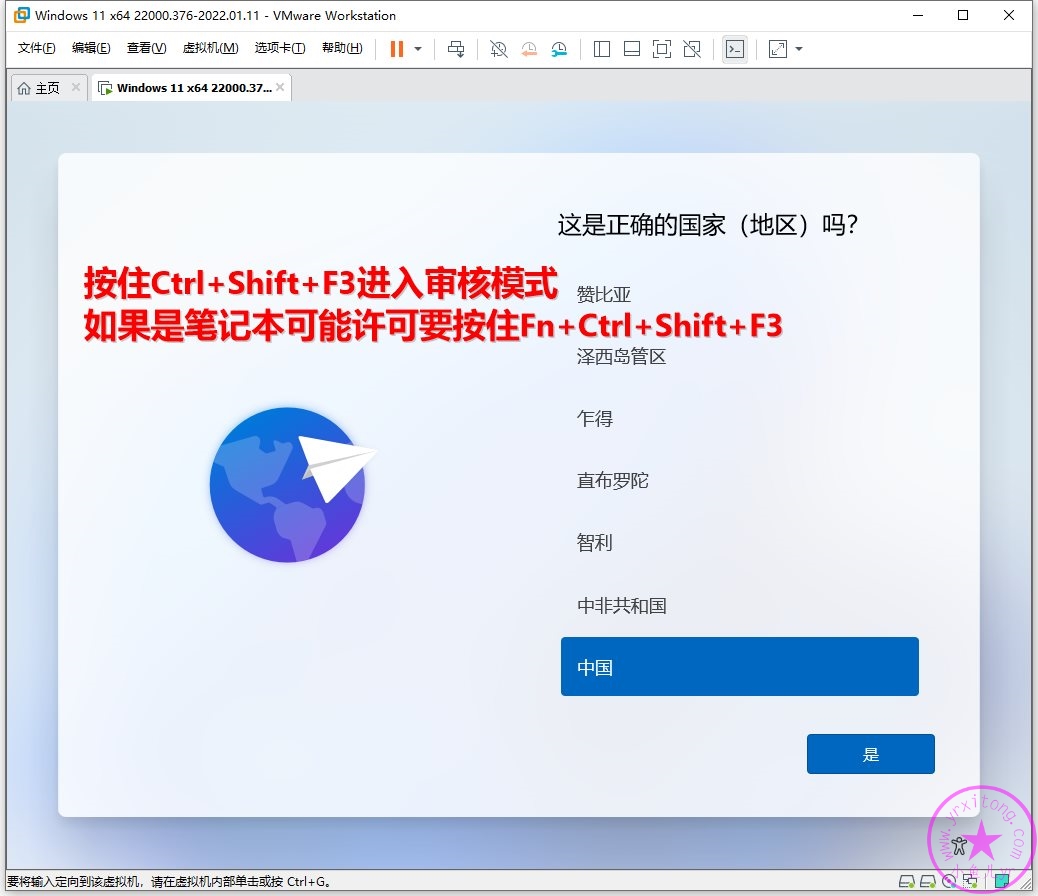Toggle the library sidebar panel icon
The height and width of the screenshot is (896, 1038).
602,49
